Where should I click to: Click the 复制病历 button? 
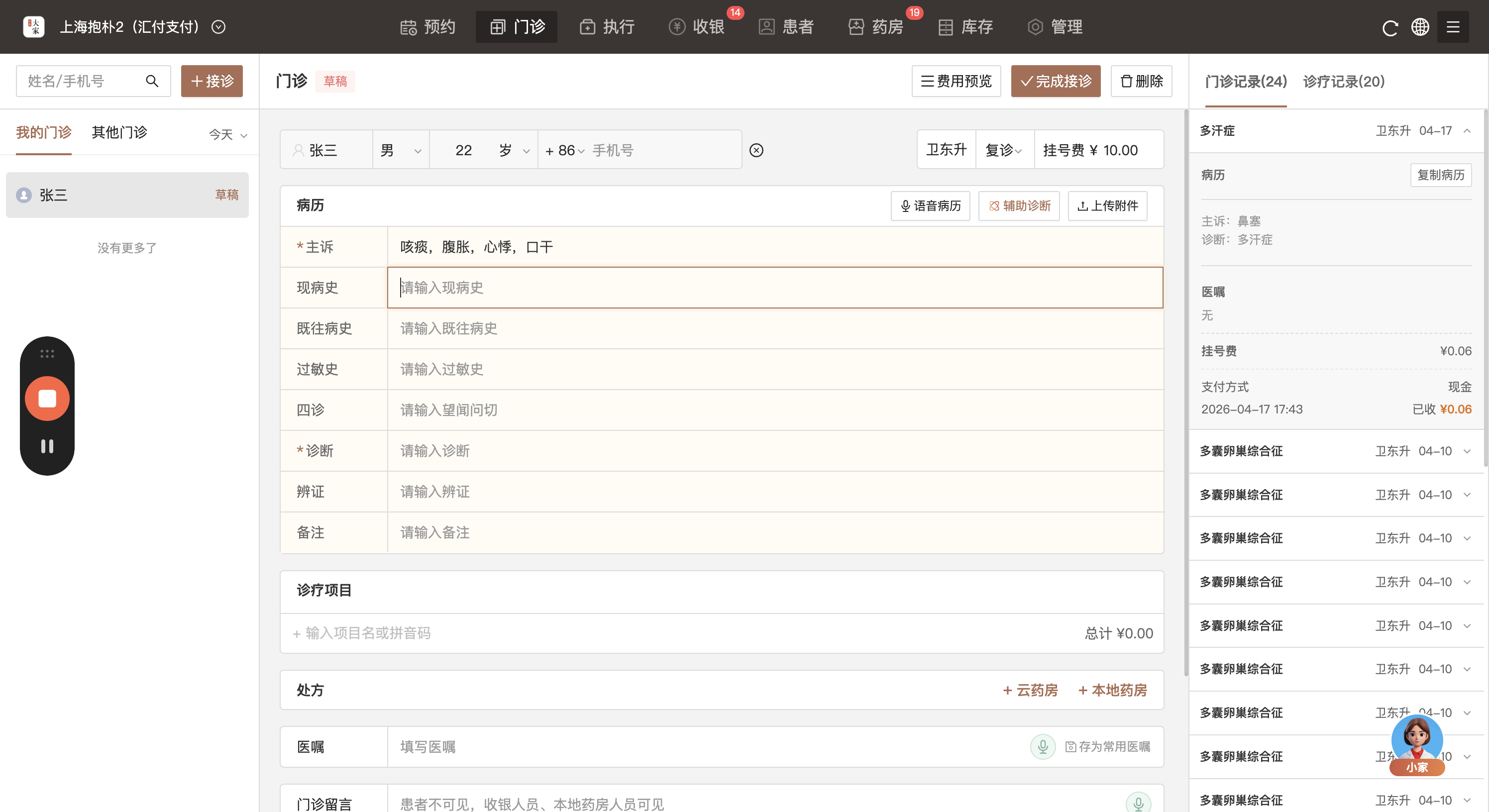(1440, 175)
